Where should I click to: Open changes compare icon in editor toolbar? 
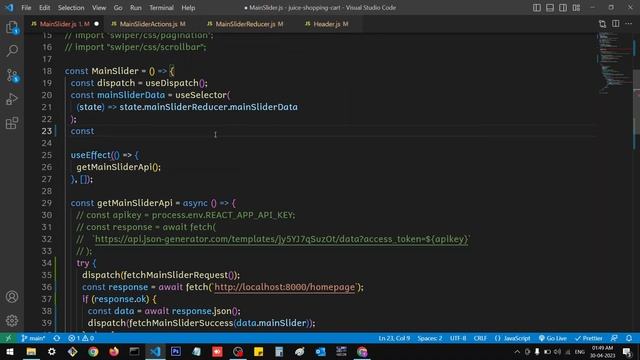tap(602, 24)
